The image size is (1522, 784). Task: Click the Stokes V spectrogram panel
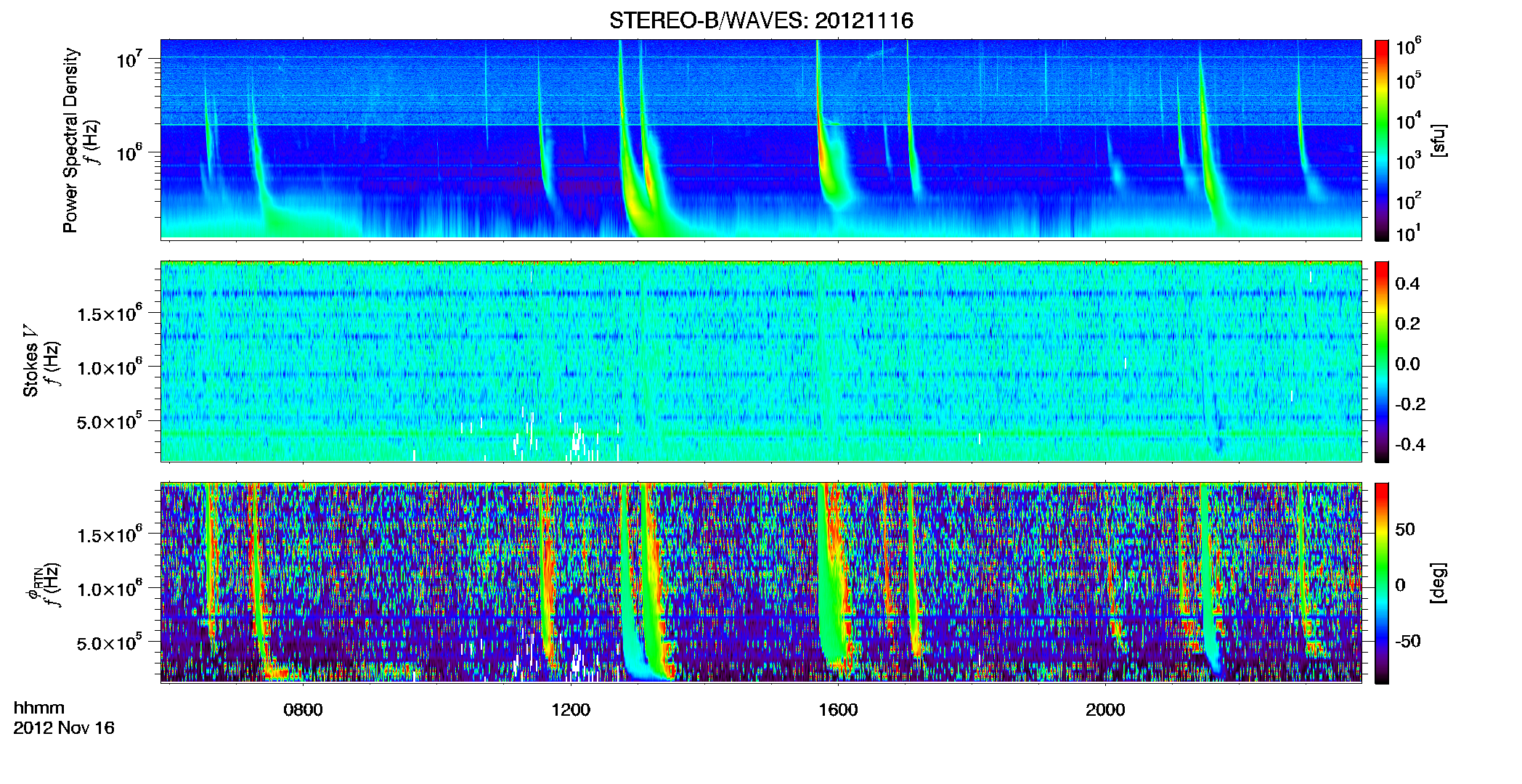[761, 362]
